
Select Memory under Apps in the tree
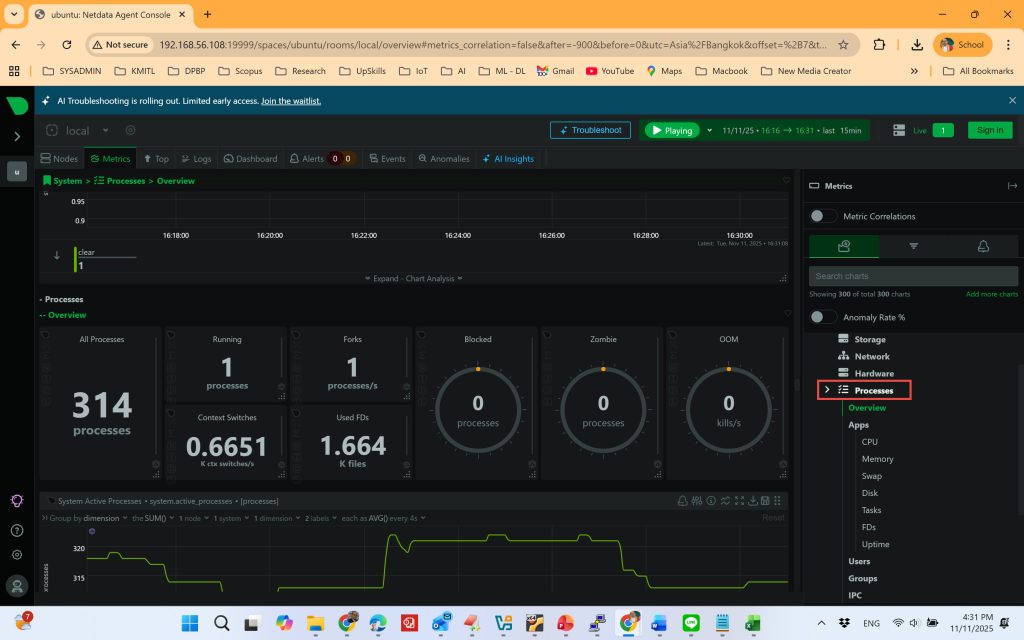pos(877,459)
